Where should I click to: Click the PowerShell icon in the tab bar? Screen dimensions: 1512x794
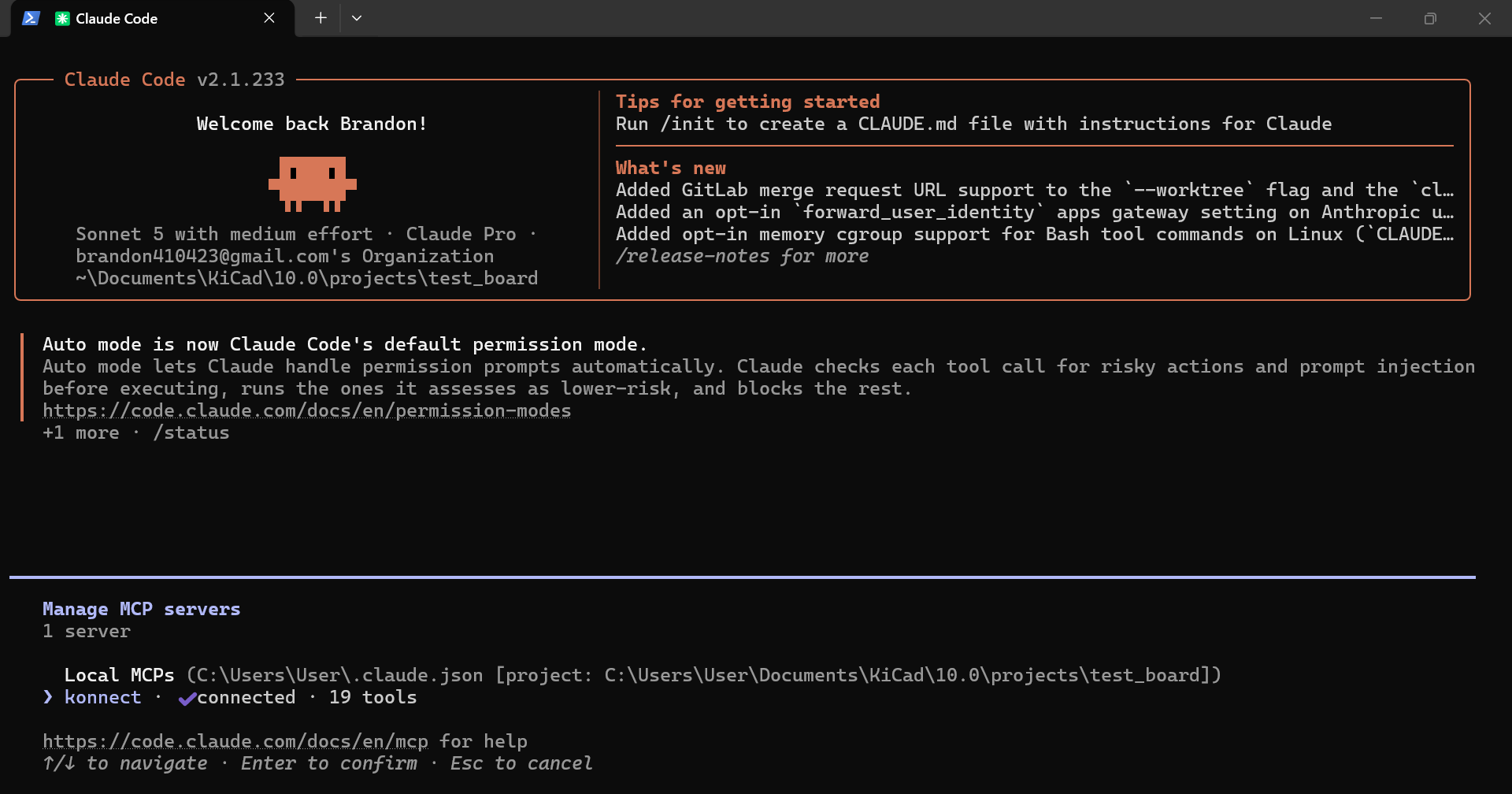click(x=31, y=18)
